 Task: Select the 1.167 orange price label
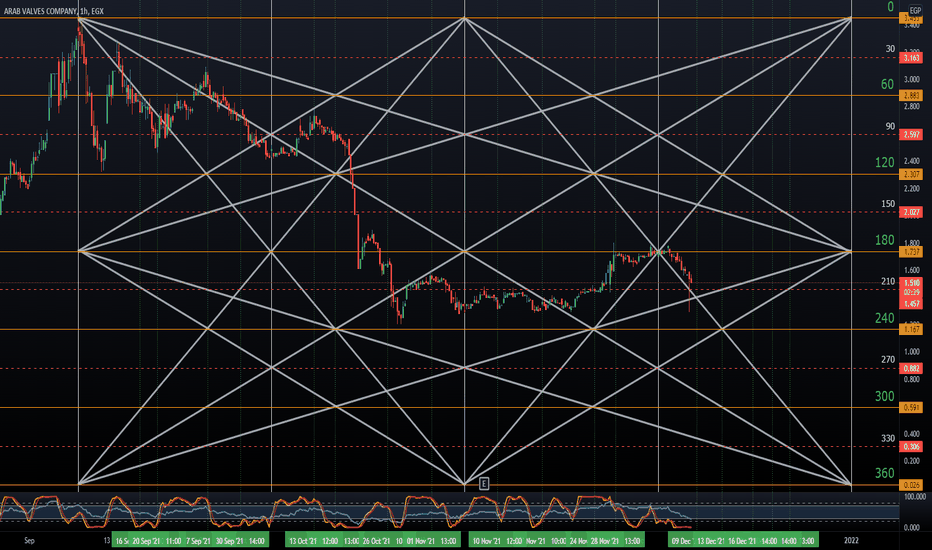click(x=911, y=329)
